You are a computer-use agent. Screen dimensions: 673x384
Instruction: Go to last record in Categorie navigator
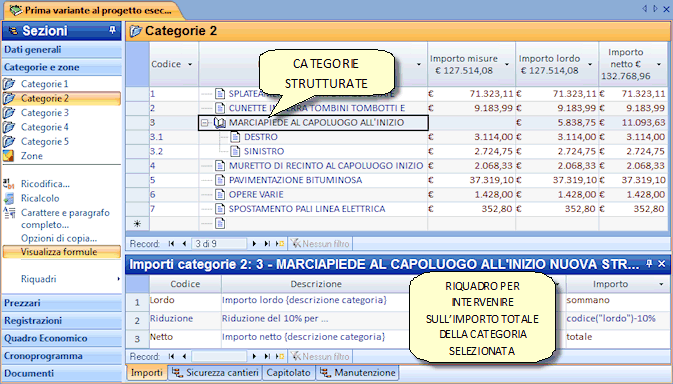coord(267,244)
